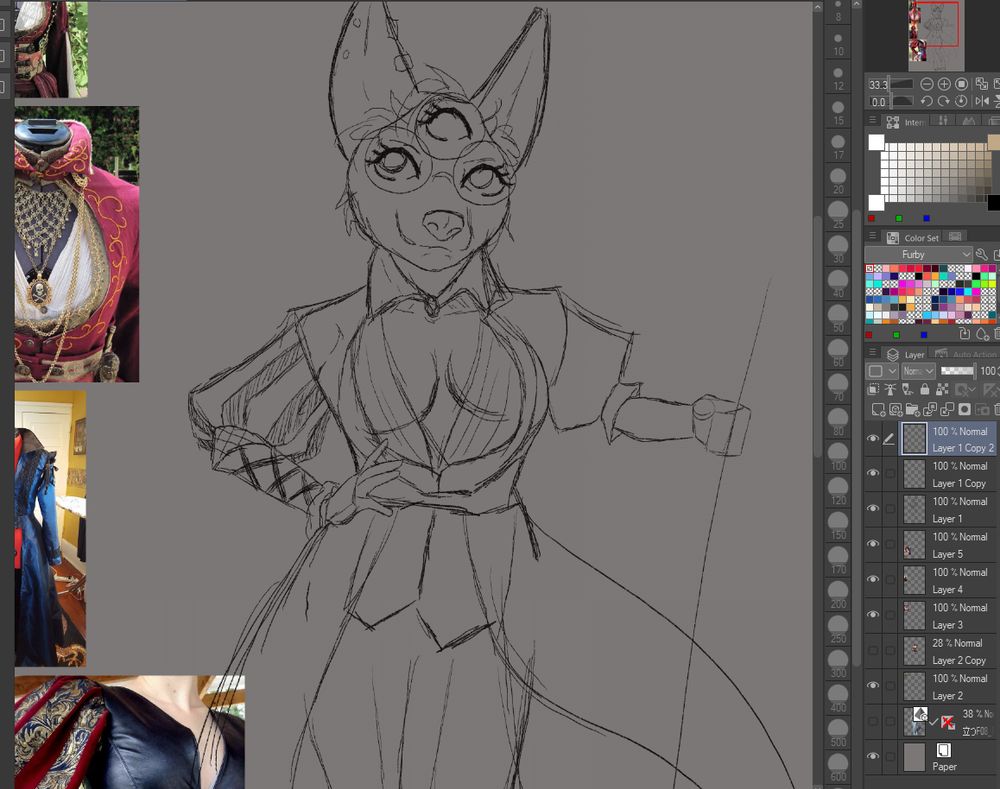This screenshot has height=789, width=1000.
Task: Rotate canvas left using Navigator icon
Action: pos(927,101)
